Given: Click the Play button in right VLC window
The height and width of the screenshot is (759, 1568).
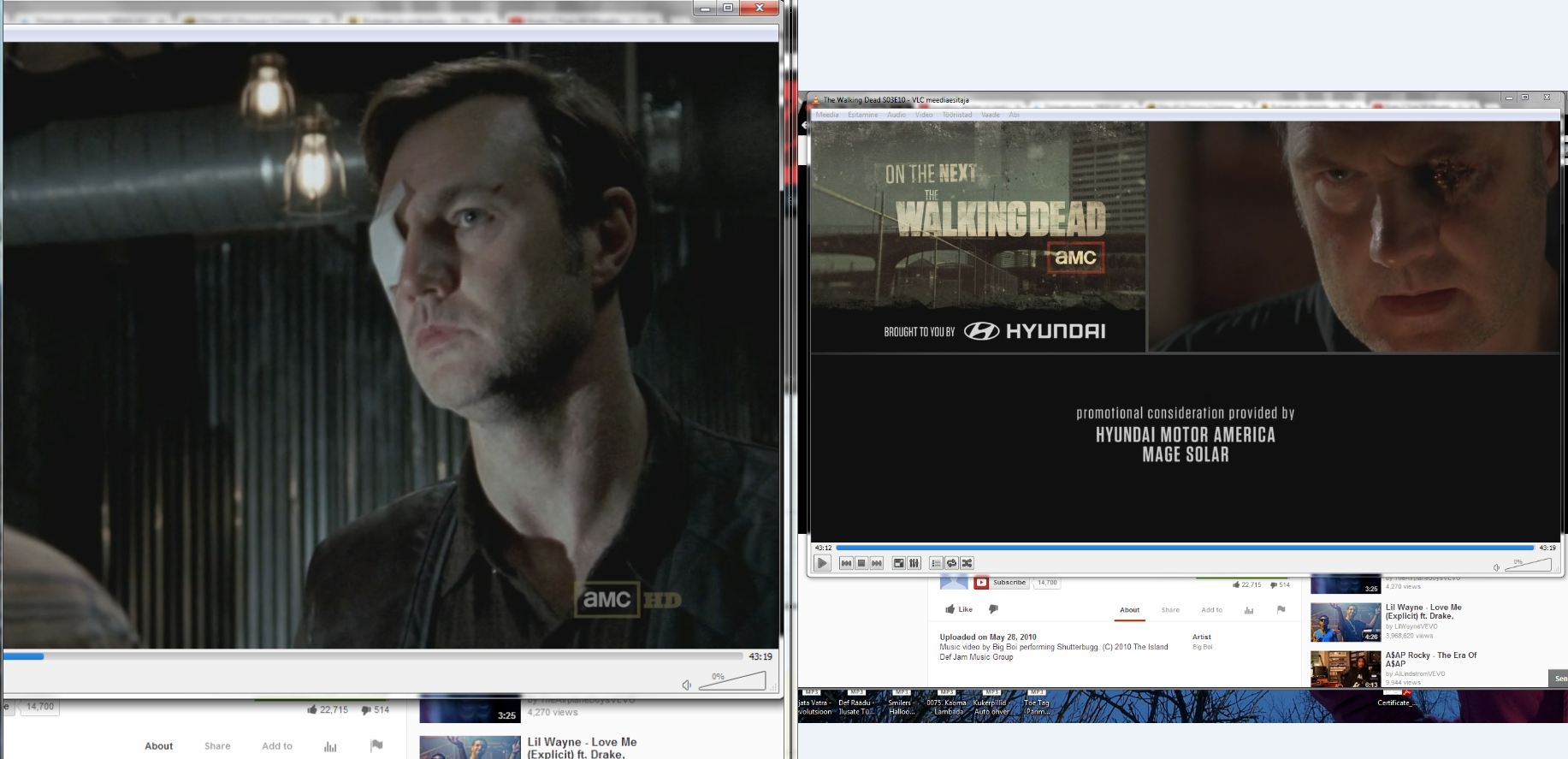Looking at the screenshot, I should 822,563.
